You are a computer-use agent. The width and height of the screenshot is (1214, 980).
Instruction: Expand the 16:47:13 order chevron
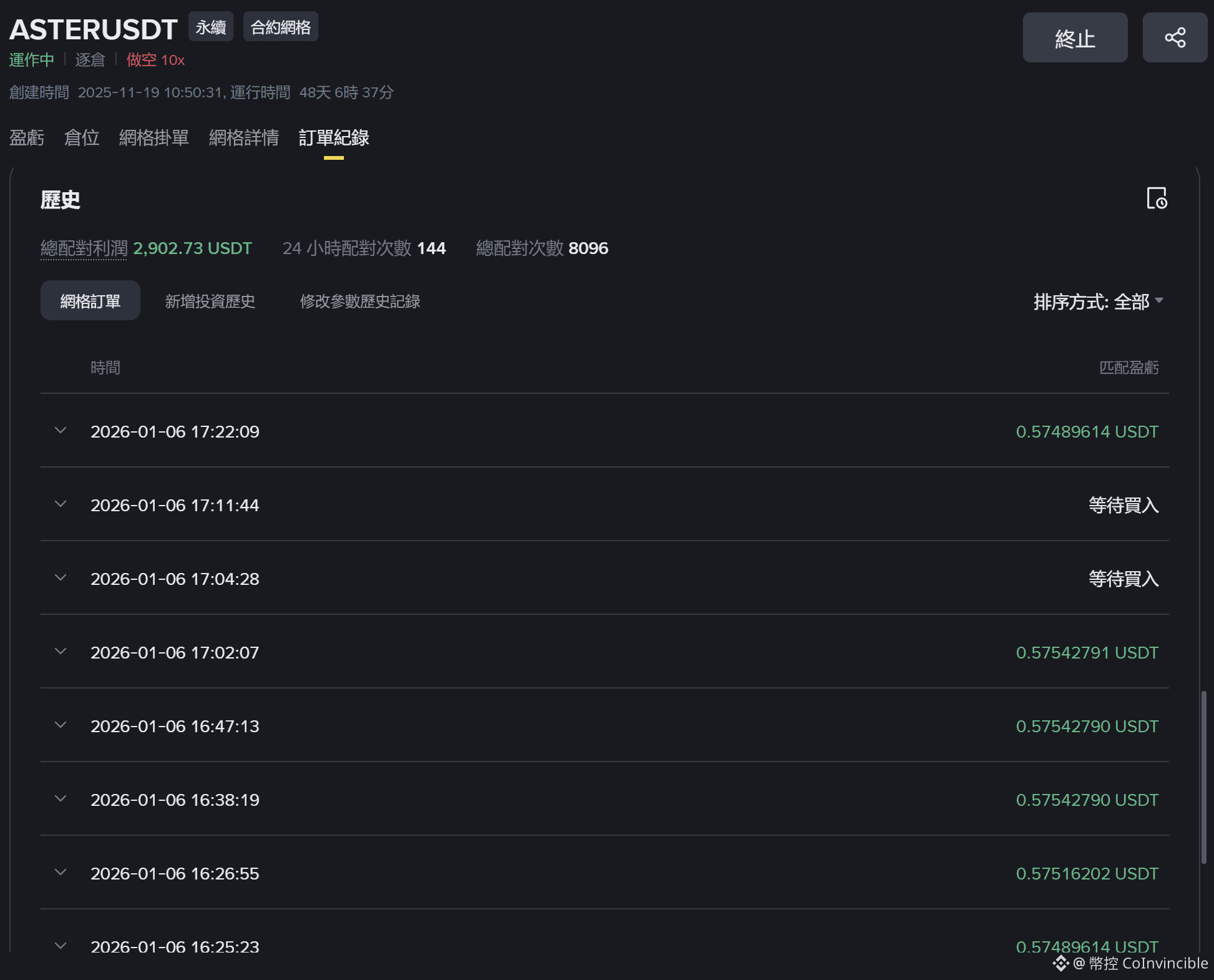pyautogui.click(x=61, y=725)
